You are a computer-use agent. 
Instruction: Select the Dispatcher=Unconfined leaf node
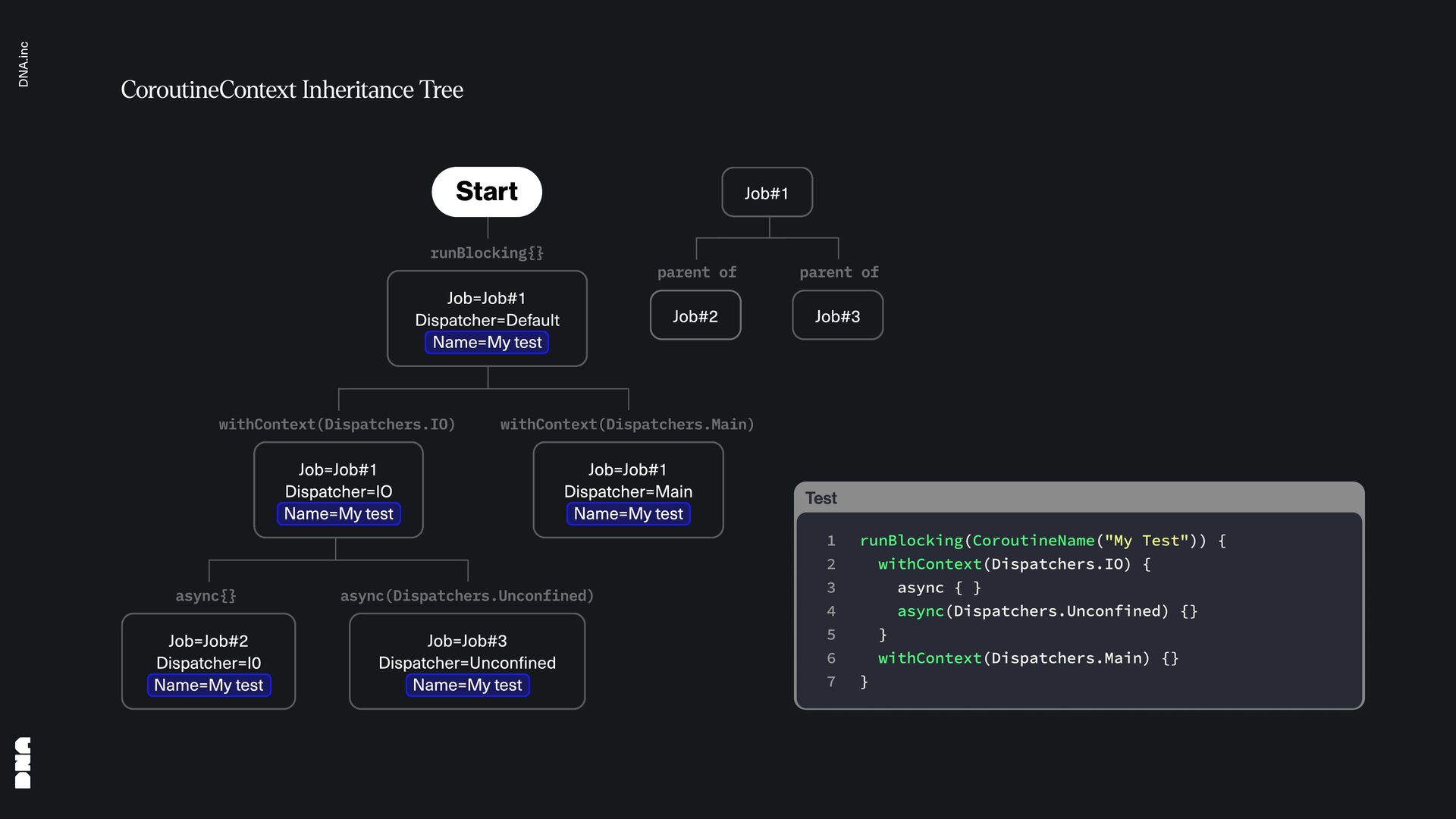pos(467,661)
